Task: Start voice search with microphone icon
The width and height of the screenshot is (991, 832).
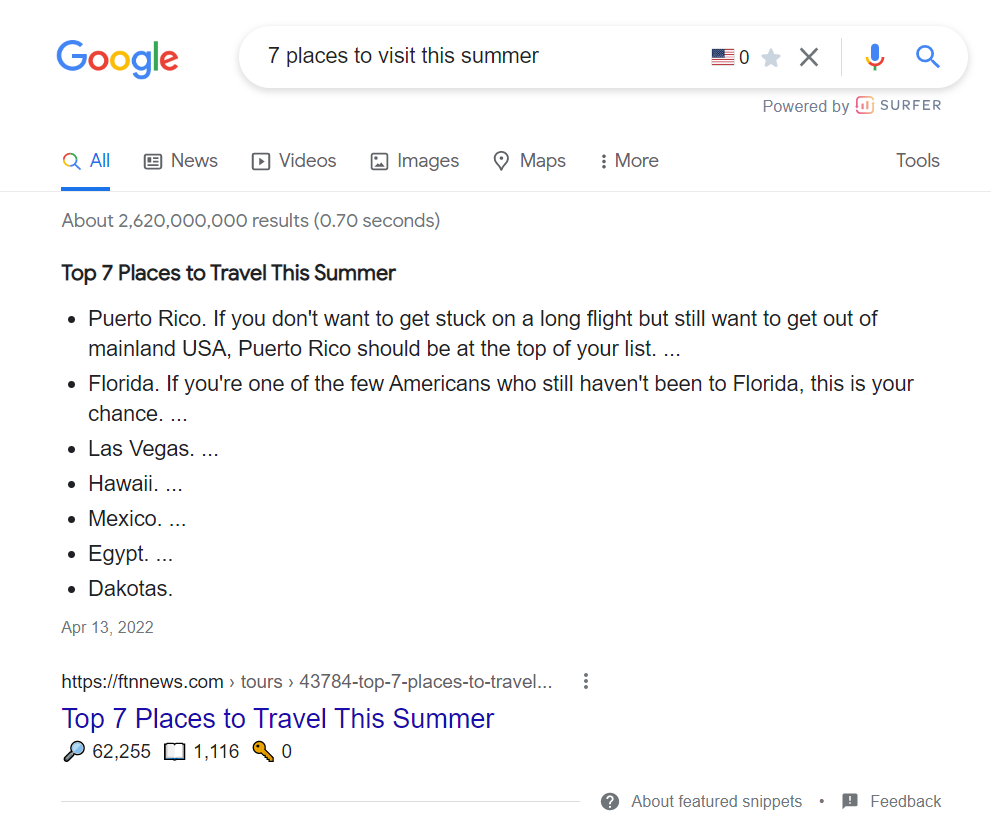Action: (x=875, y=57)
